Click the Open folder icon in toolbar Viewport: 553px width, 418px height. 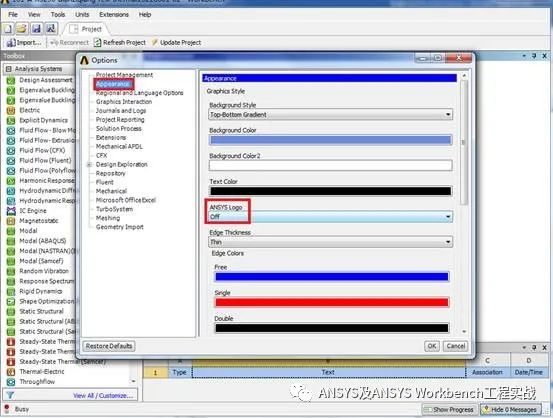tap(22, 29)
